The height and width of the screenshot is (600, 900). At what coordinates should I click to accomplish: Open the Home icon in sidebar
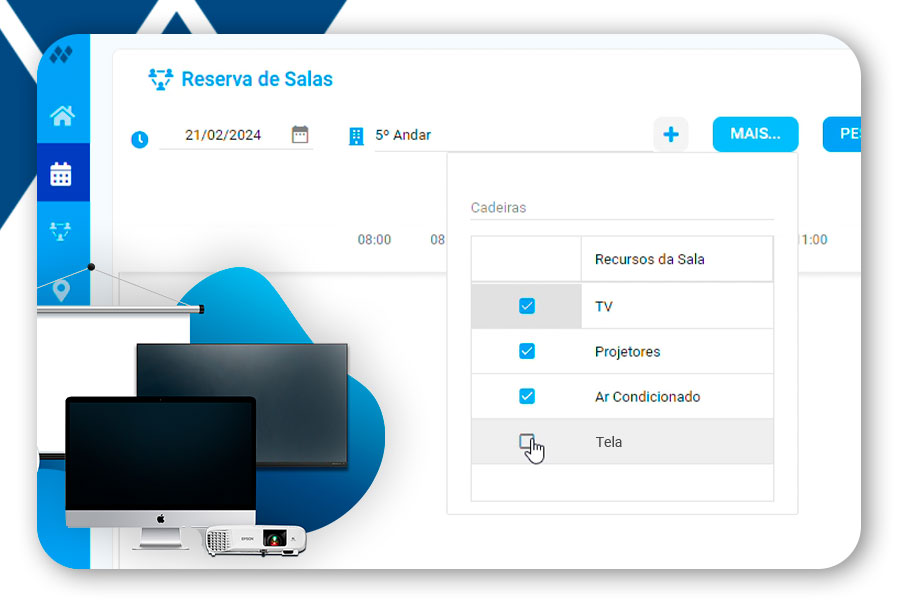coord(62,116)
